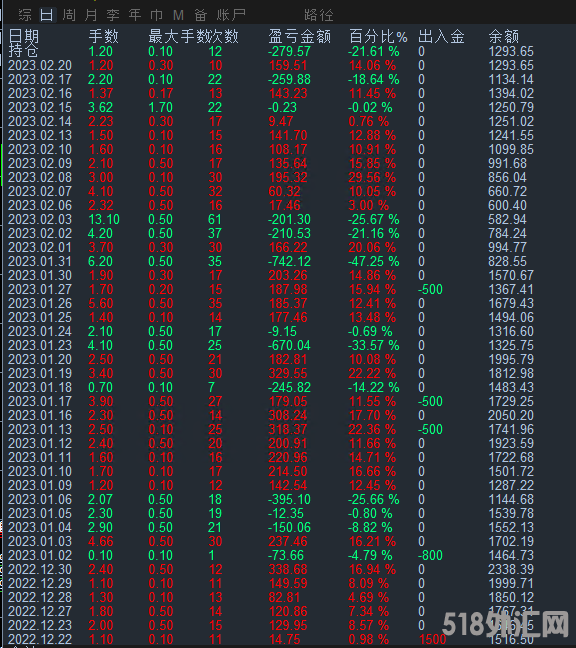Click withdrawal -800 on 2023.01.02
Image resolution: width=576 pixels, height=648 pixels.
click(x=430, y=555)
